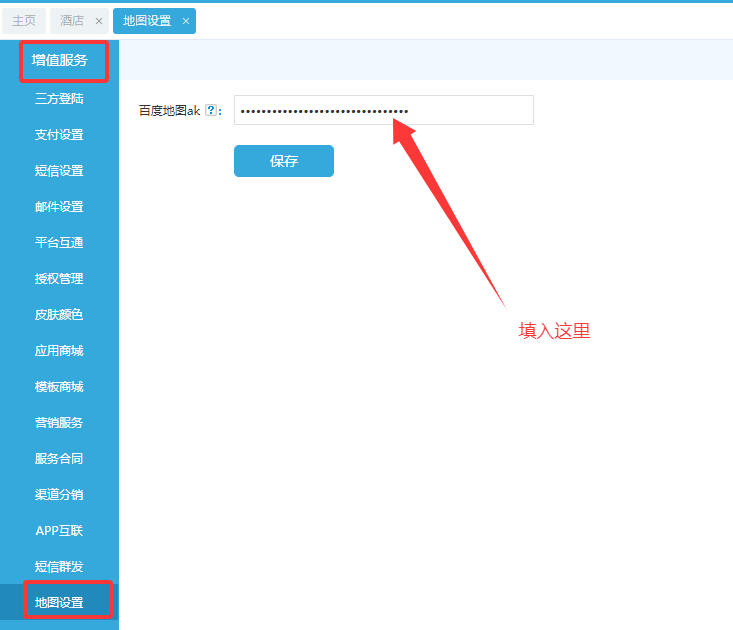The height and width of the screenshot is (630, 733).
Task: Open the 平台互通 sidebar item
Action: [59, 243]
